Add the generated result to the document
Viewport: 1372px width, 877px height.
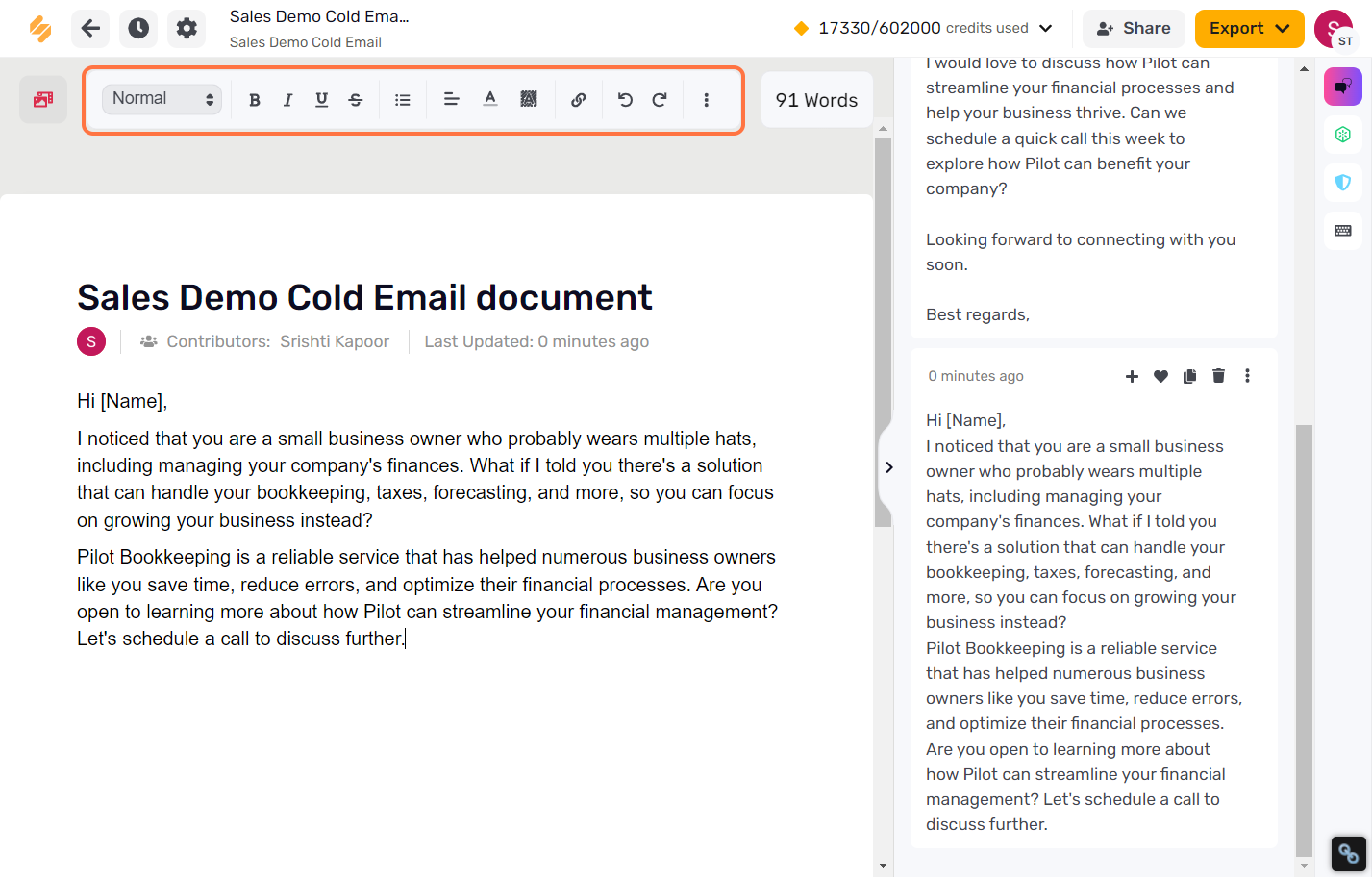point(1132,376)
